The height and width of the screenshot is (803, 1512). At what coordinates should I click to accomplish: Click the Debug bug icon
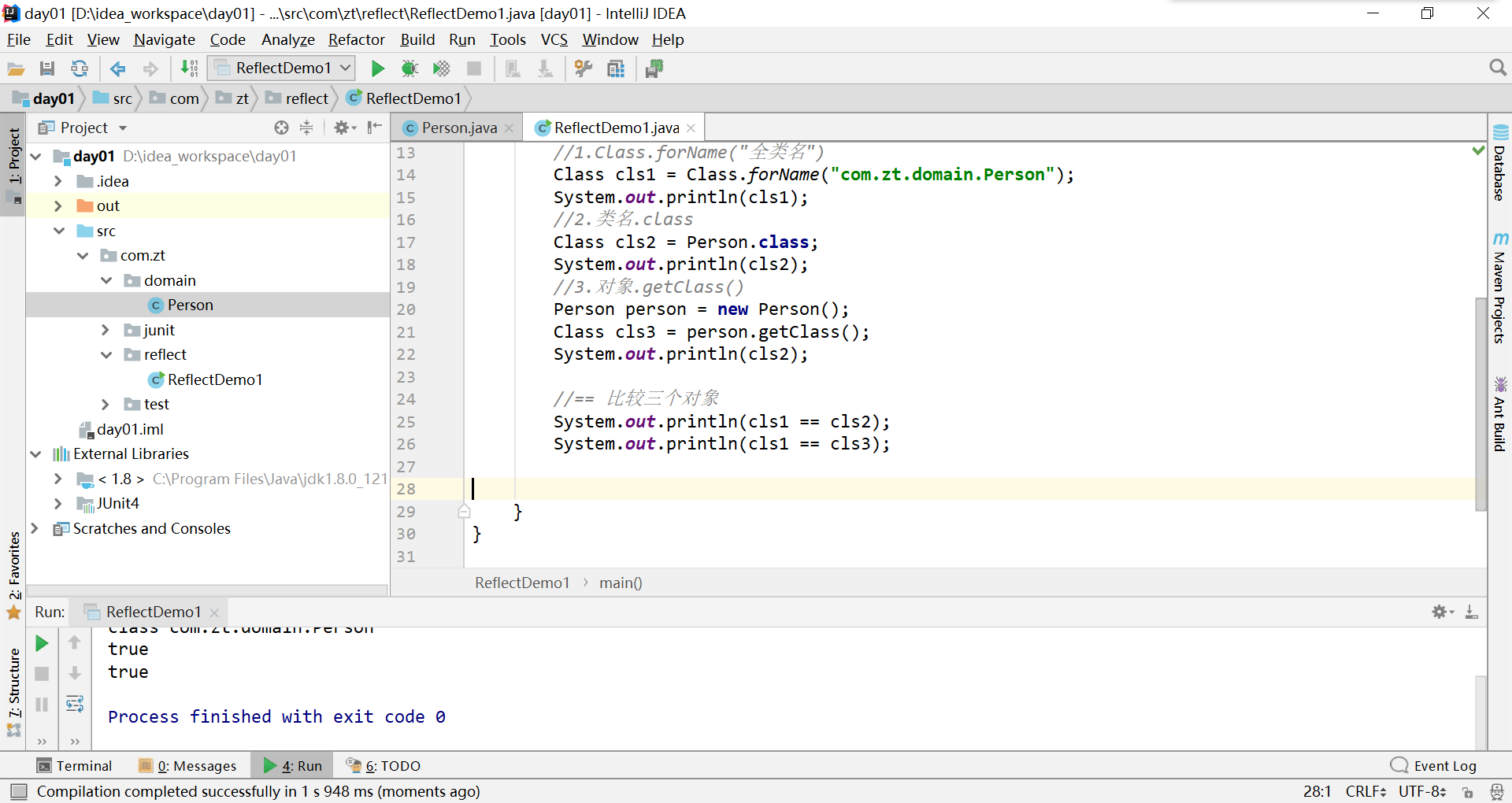pyautogui.click(x=409, y=68)
